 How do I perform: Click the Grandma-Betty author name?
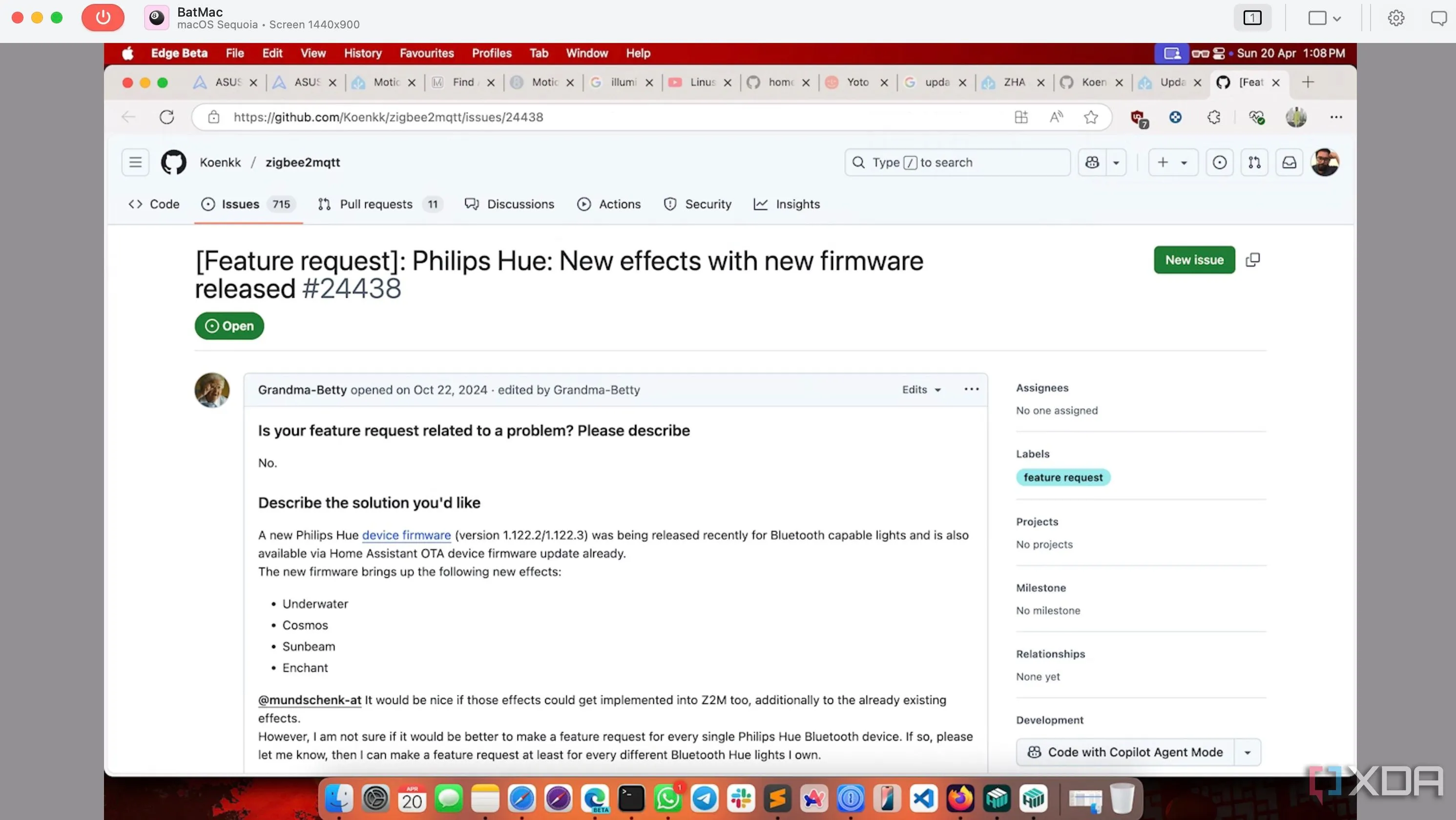point(302,390)
